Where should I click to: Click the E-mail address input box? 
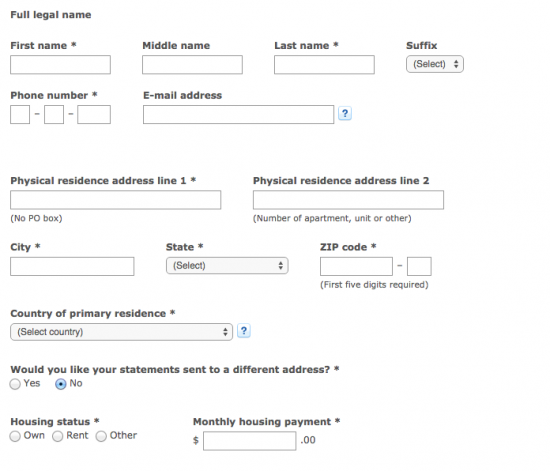click(x=239, y=114)
